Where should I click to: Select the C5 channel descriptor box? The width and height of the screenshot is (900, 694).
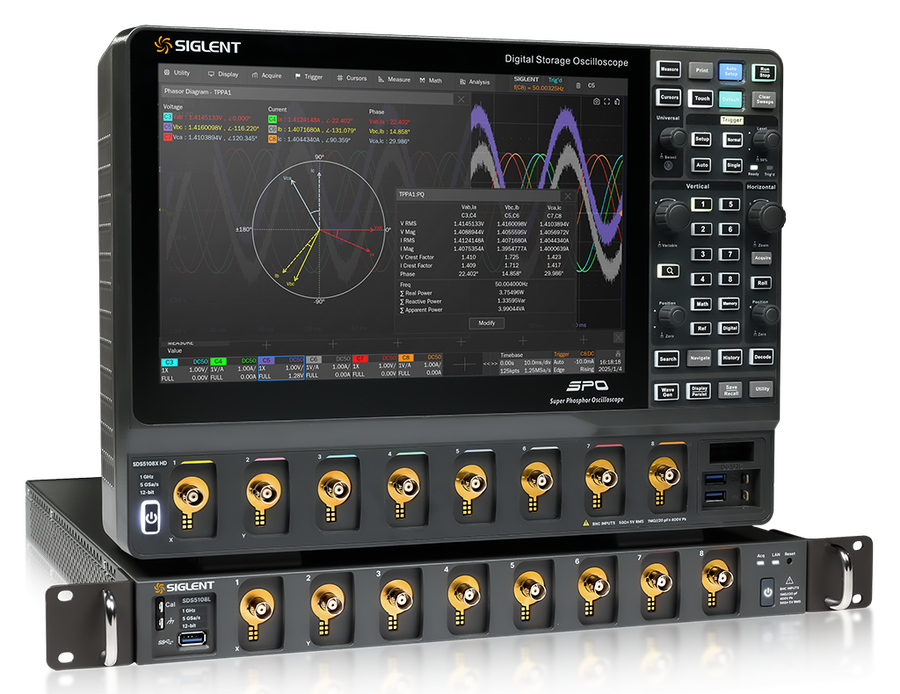tap(281, 369)
